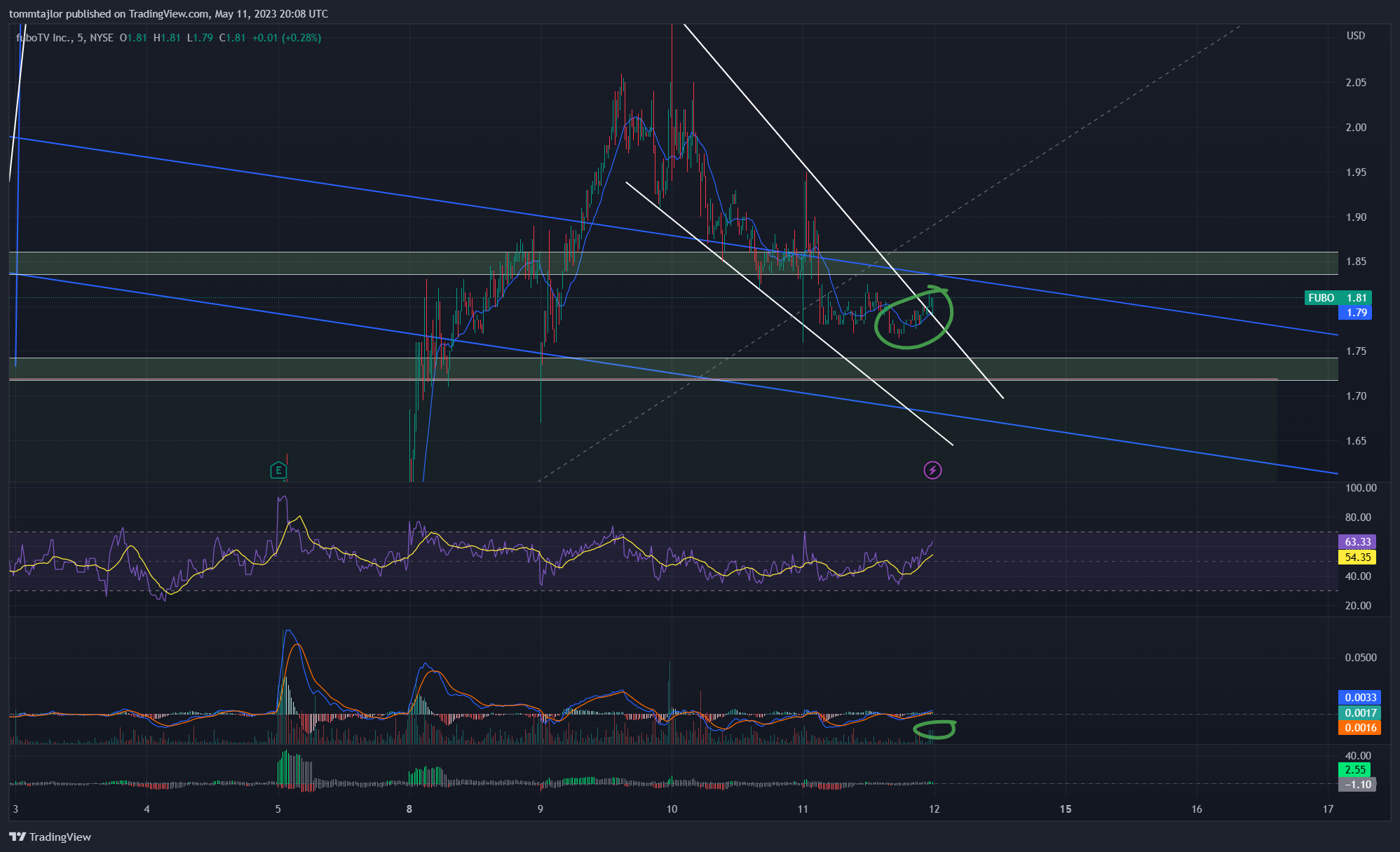Click date label 10 on time axis
The image size is (1400, 852).
[672, 809]
